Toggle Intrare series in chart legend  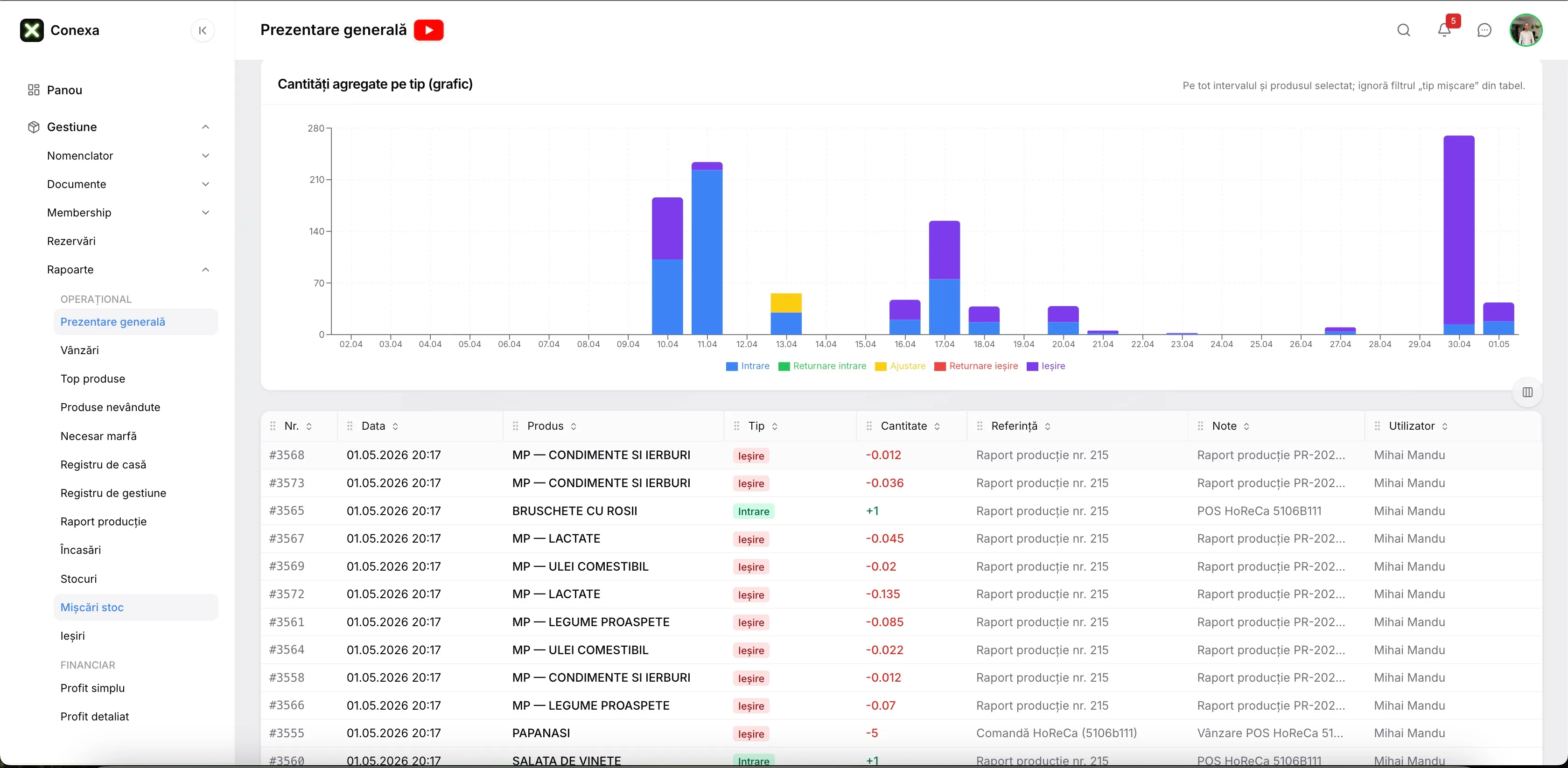tap(748, 366)
